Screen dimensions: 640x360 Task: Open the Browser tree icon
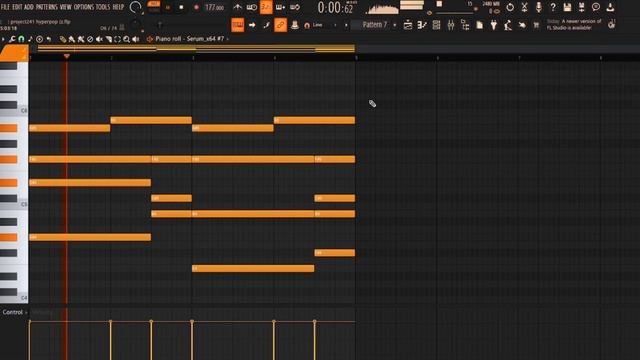click(x=465, y=25)
